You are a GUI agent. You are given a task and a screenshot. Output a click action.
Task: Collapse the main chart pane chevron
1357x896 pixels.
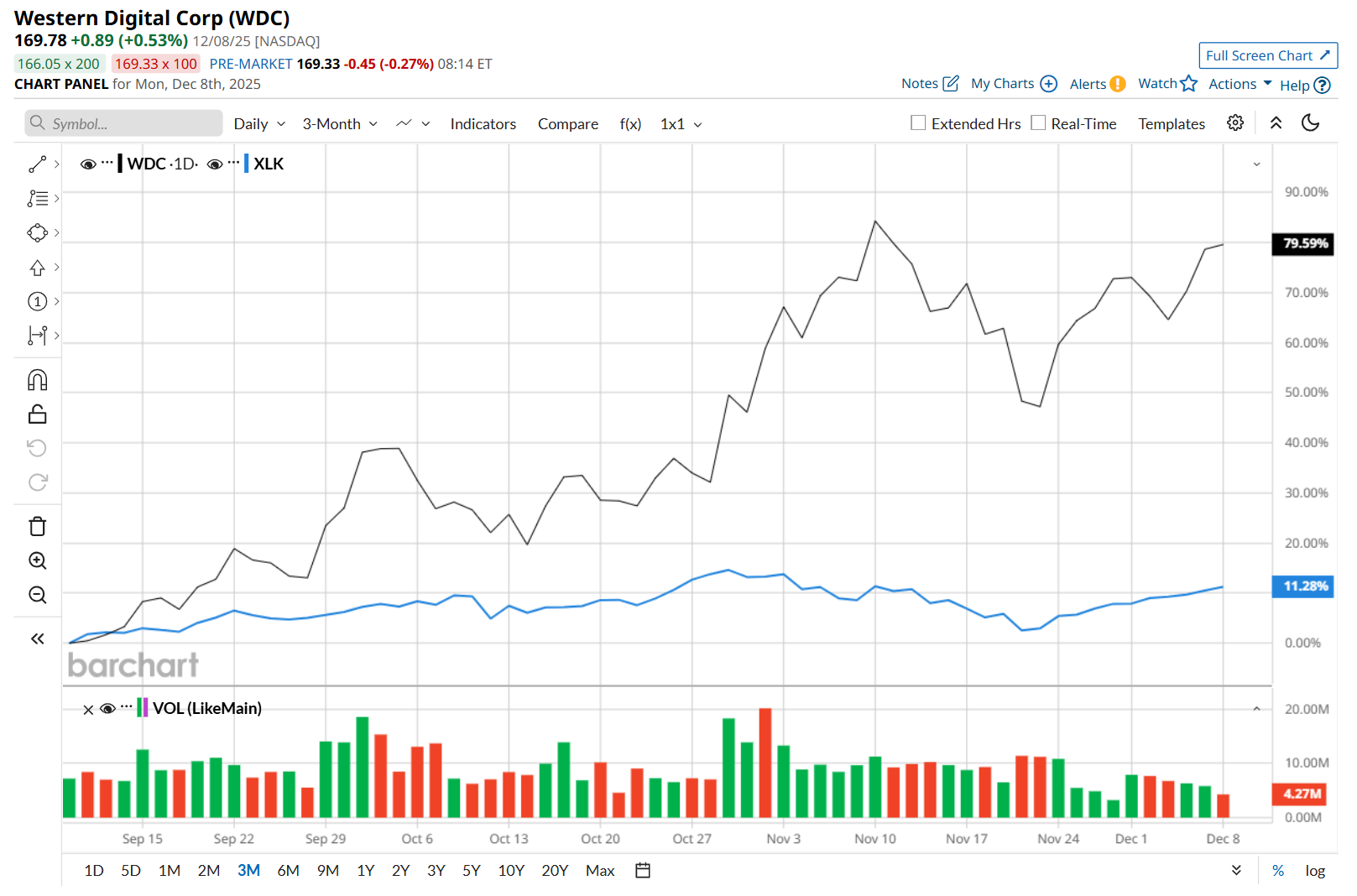coord(1256,164)
